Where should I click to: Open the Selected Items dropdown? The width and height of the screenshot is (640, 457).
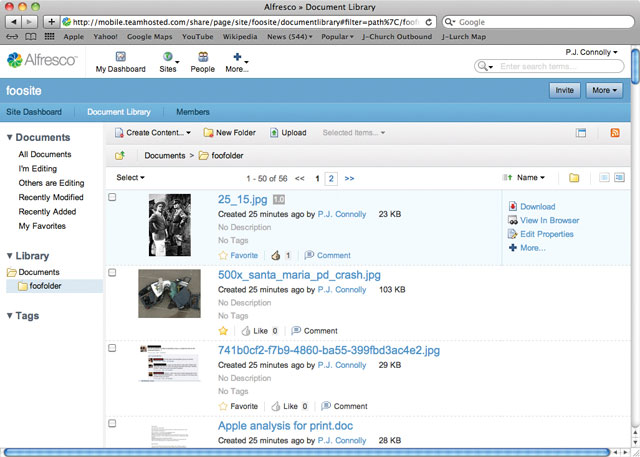[x=354, y=133]
